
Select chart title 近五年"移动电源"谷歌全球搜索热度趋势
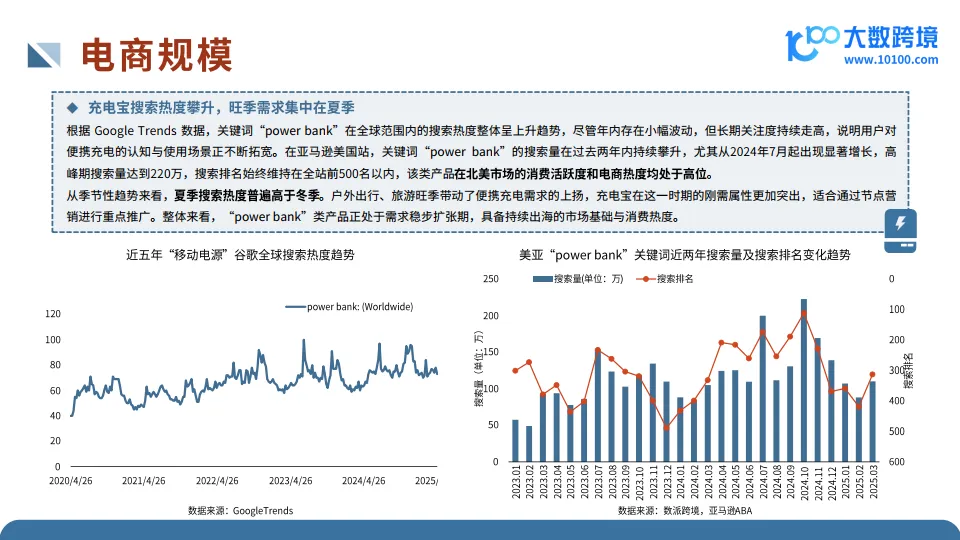coord(240,255)
